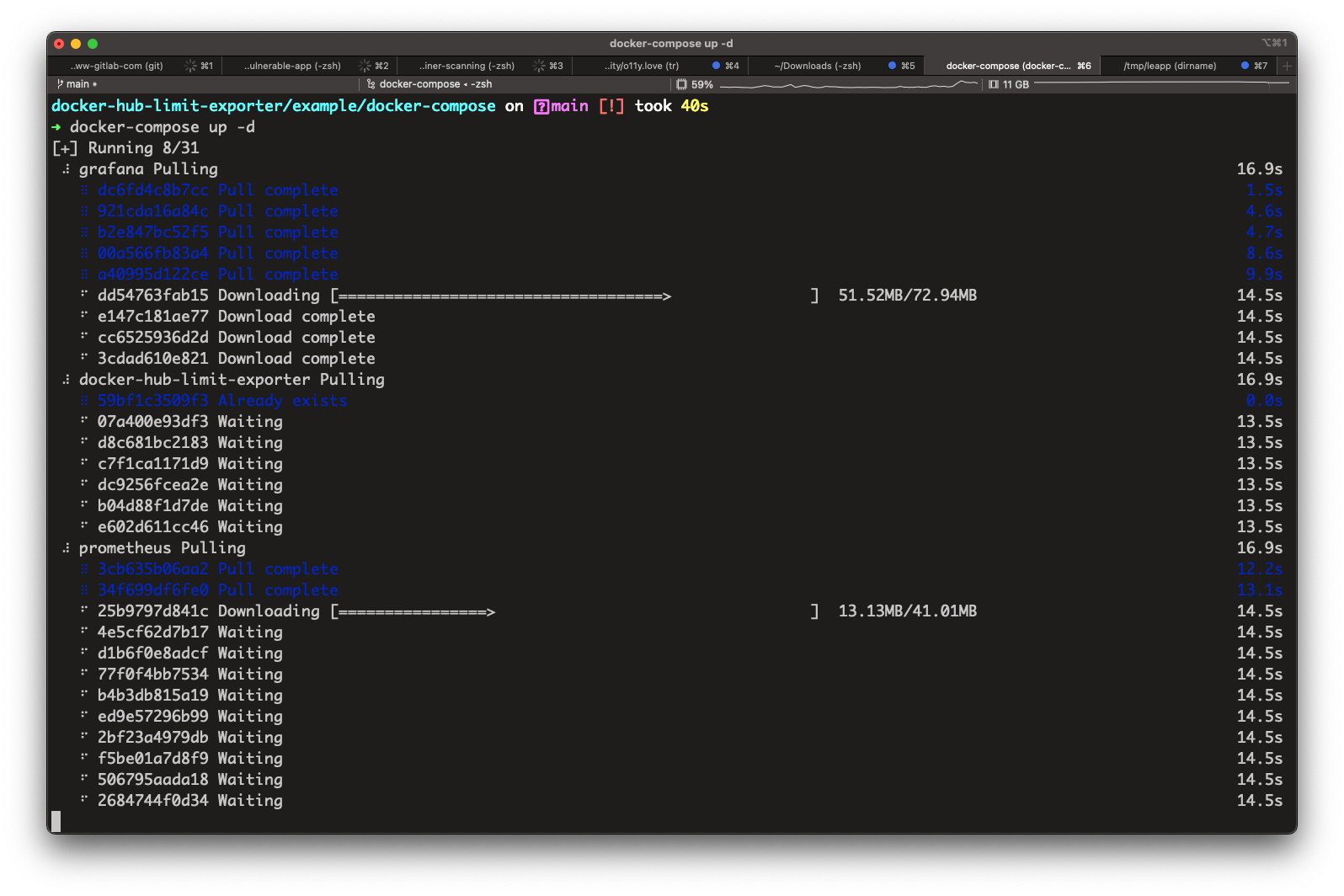Click the CPU usage graph line
The height and width of the screenshot is (896, 1344).
pos(848,85)
